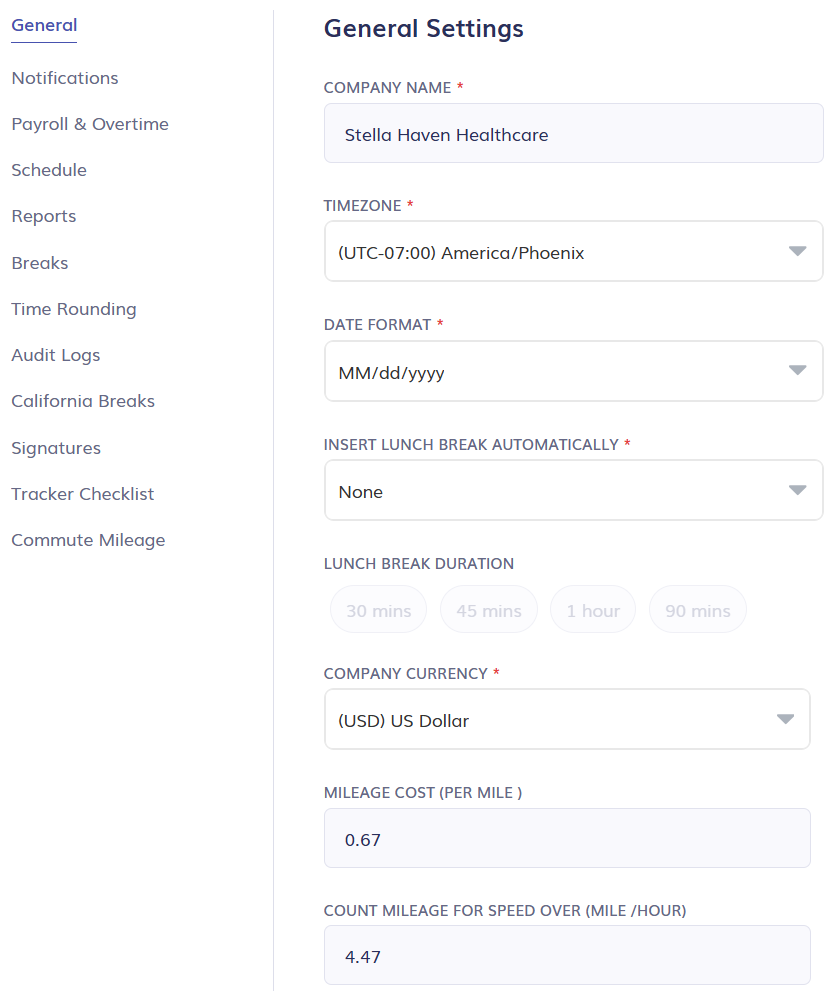Go to Time Rounding settings
The height and width of the screenshot is (991, 832).
[x=73, y=309]
